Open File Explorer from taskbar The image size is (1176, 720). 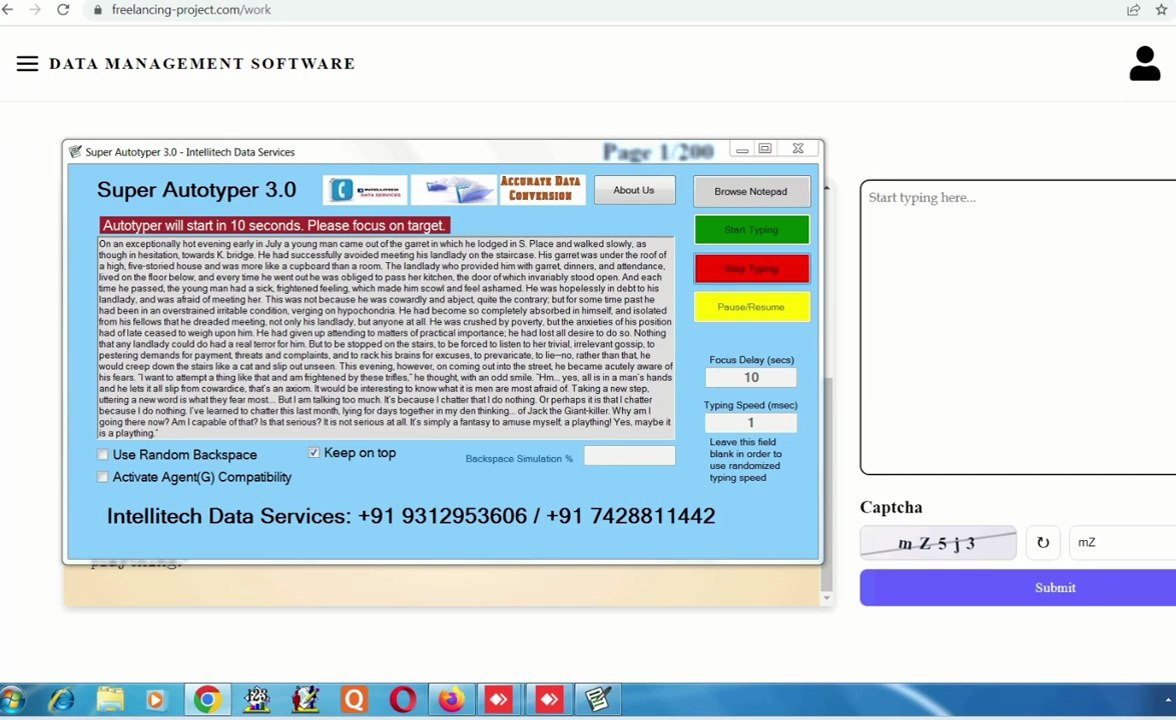110,700
